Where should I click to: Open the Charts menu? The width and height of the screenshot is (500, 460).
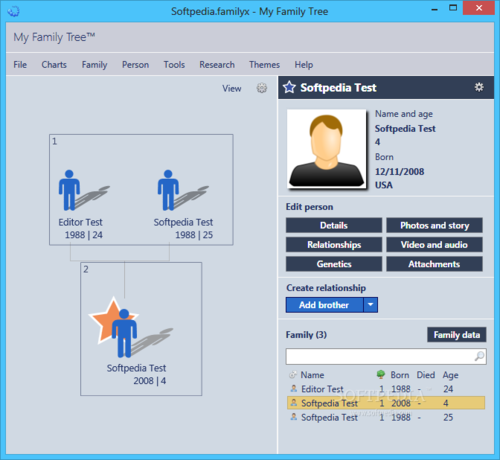(x=54, y=65)
